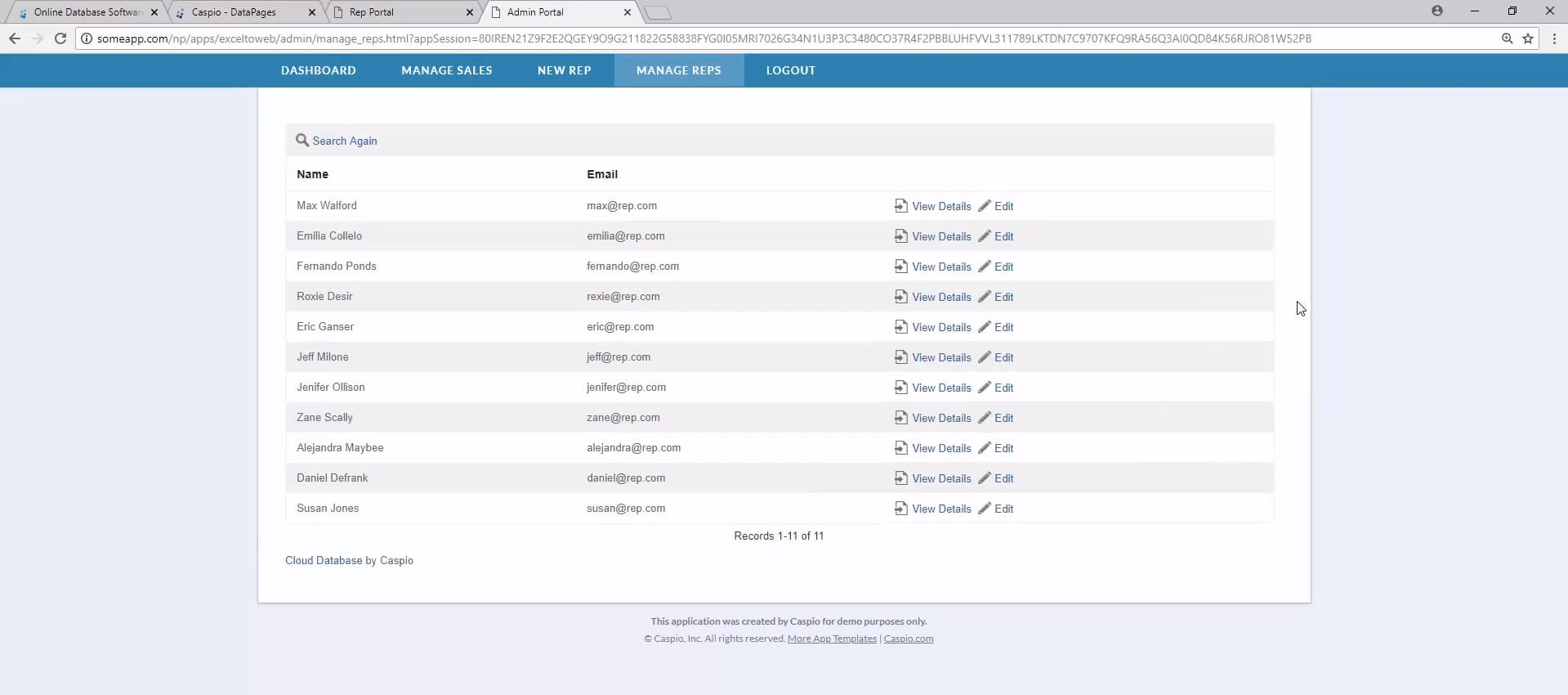The image size is (1568, 695).
Task: Click the zoom magnifier in address bar
Action: (x=1507, y=38)
